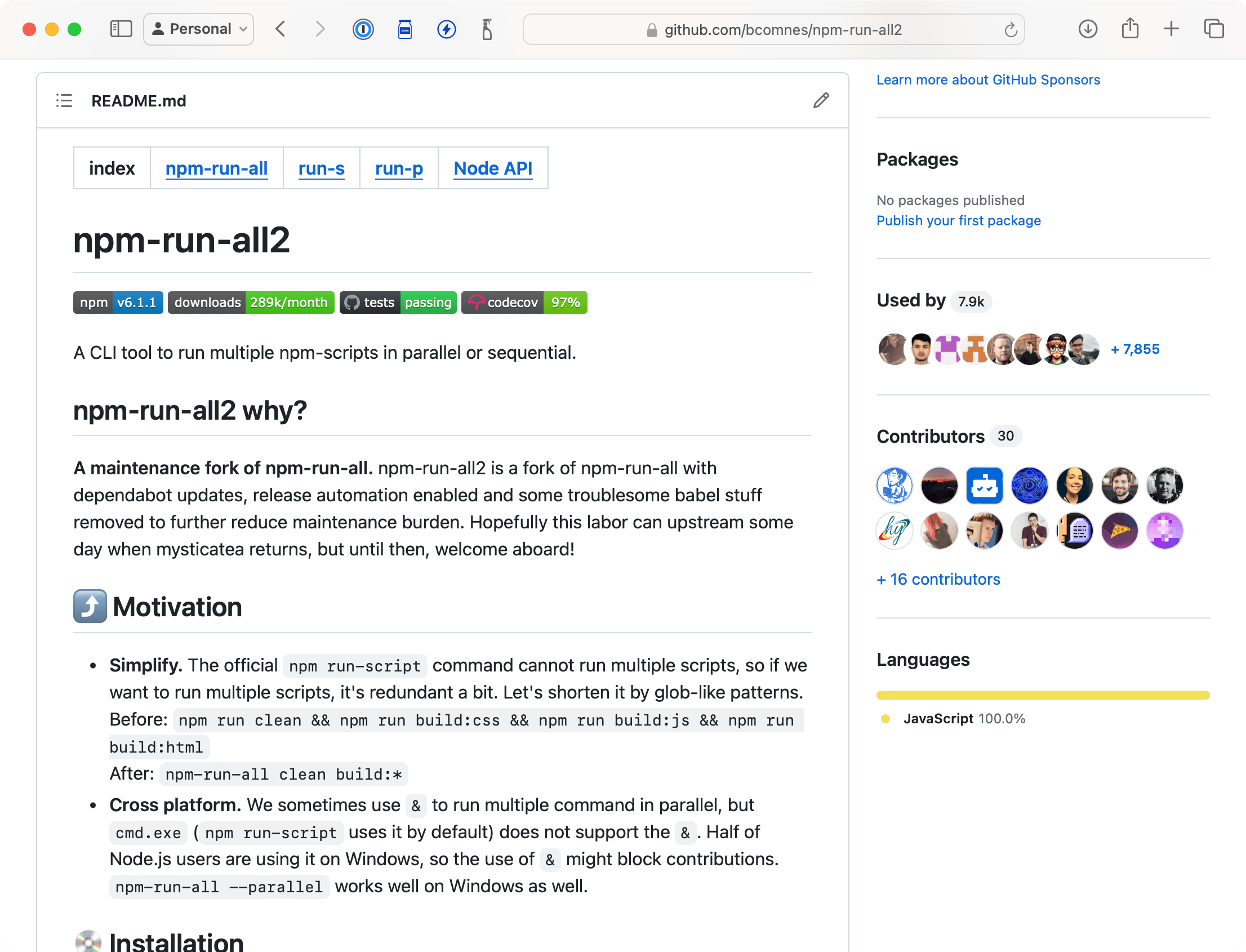Click the JavaScript language bar
1246x952 pixels.
click(x=1043, y=695)
